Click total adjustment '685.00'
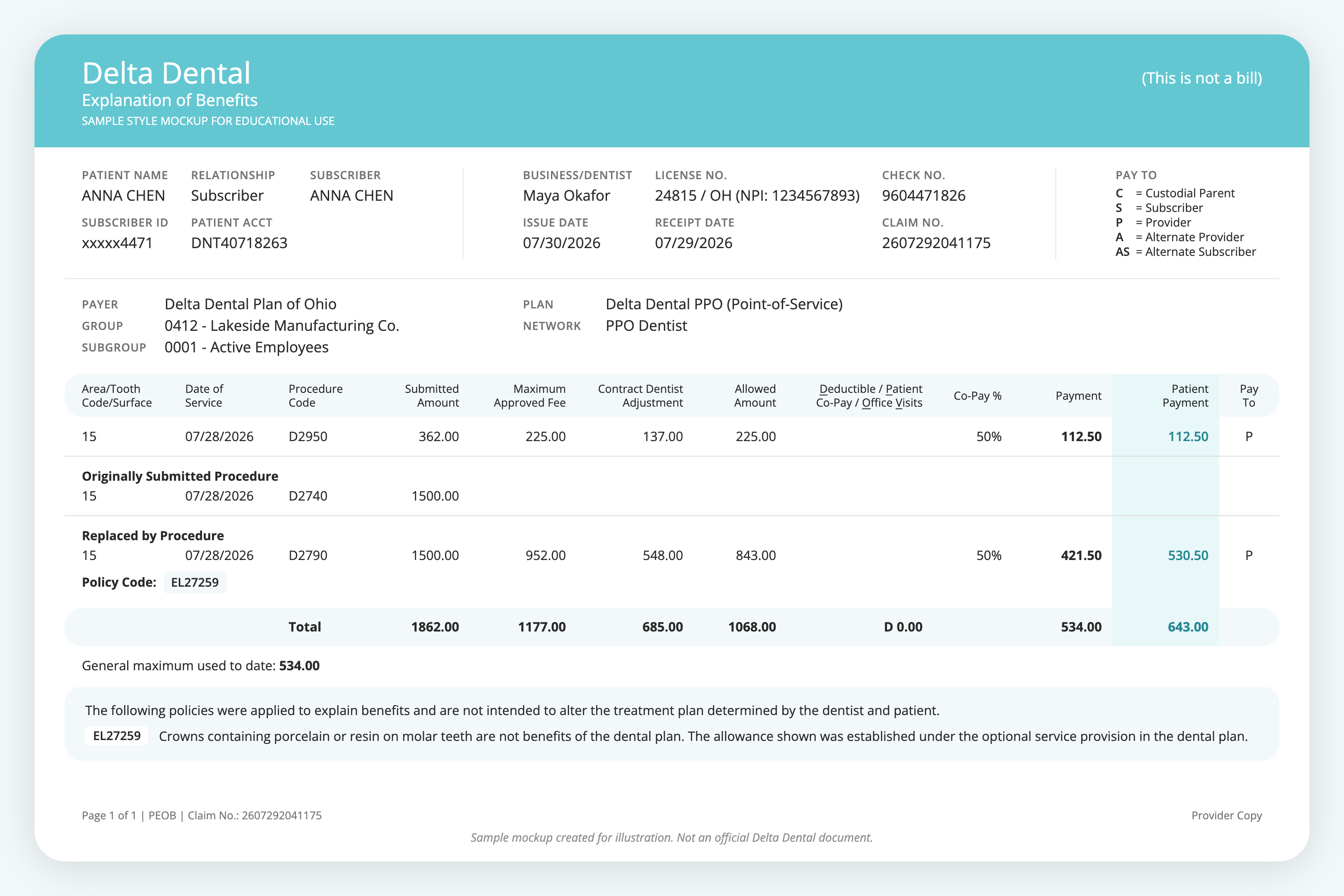 (x=662, y=627)
